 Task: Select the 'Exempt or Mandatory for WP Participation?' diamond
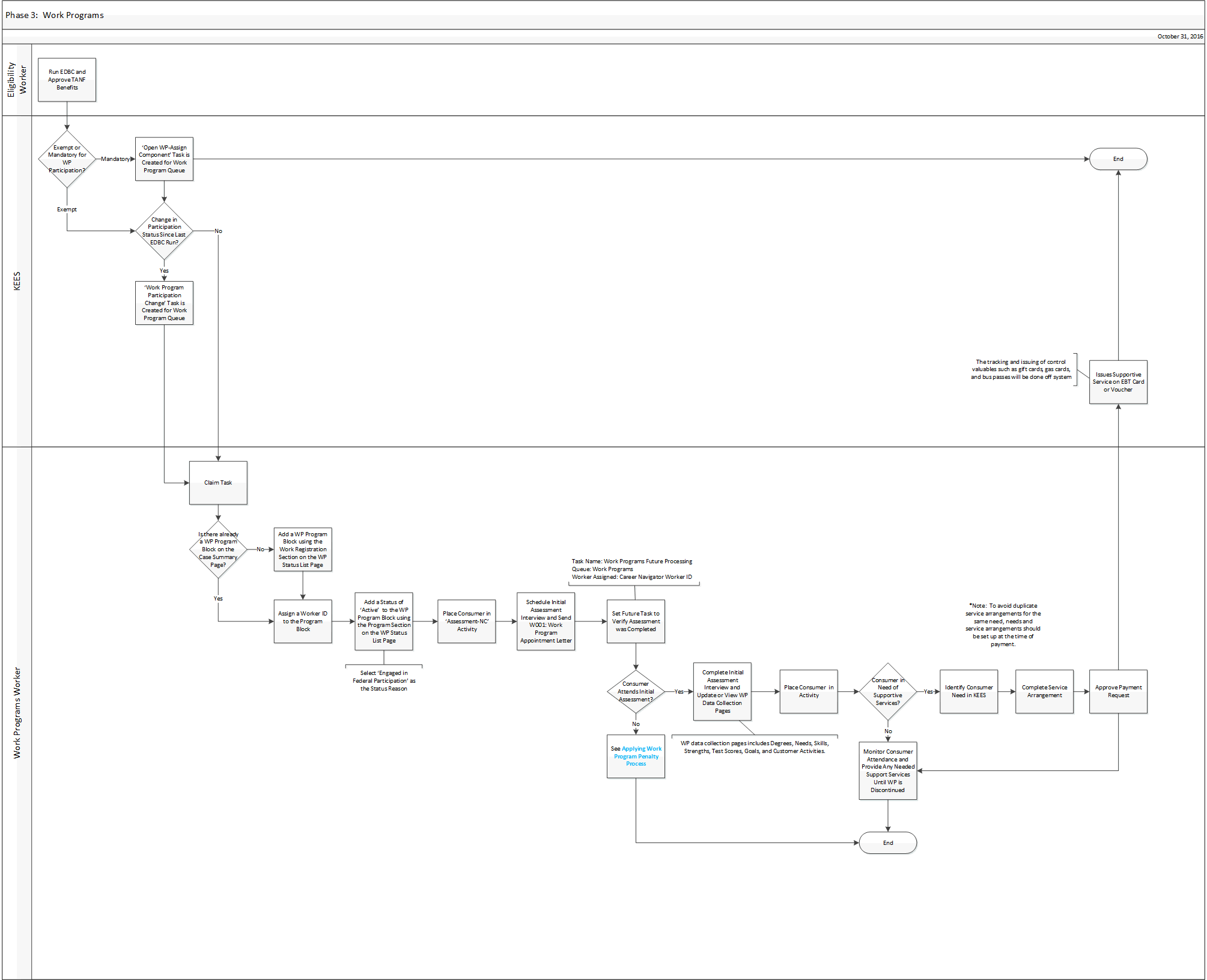coord(67,159)
